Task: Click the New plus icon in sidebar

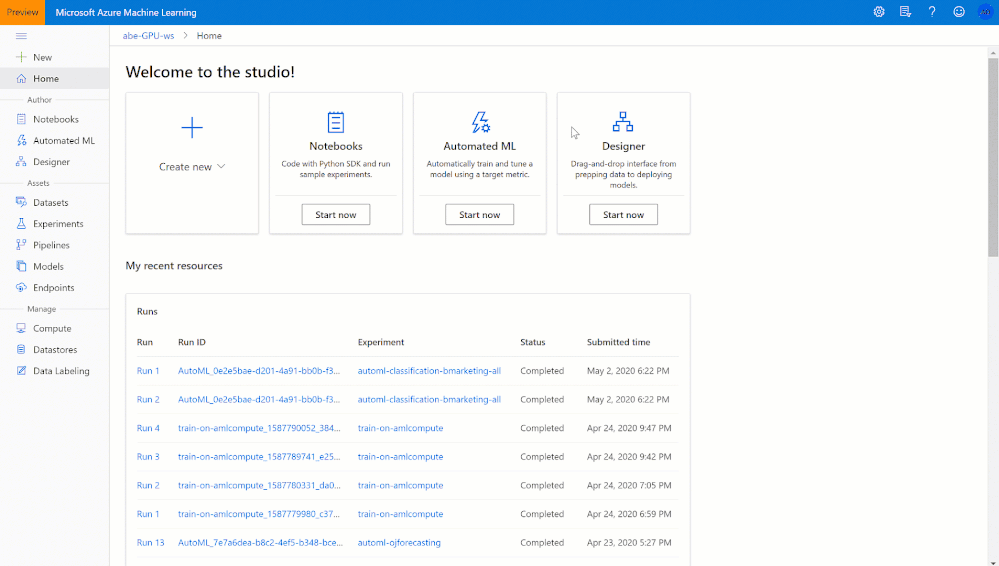Action: [x=21, y=57]
